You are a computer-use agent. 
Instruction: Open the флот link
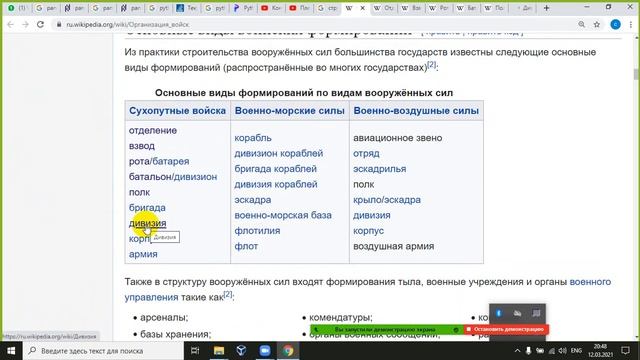pyautogui.click(x=246, y=246)
